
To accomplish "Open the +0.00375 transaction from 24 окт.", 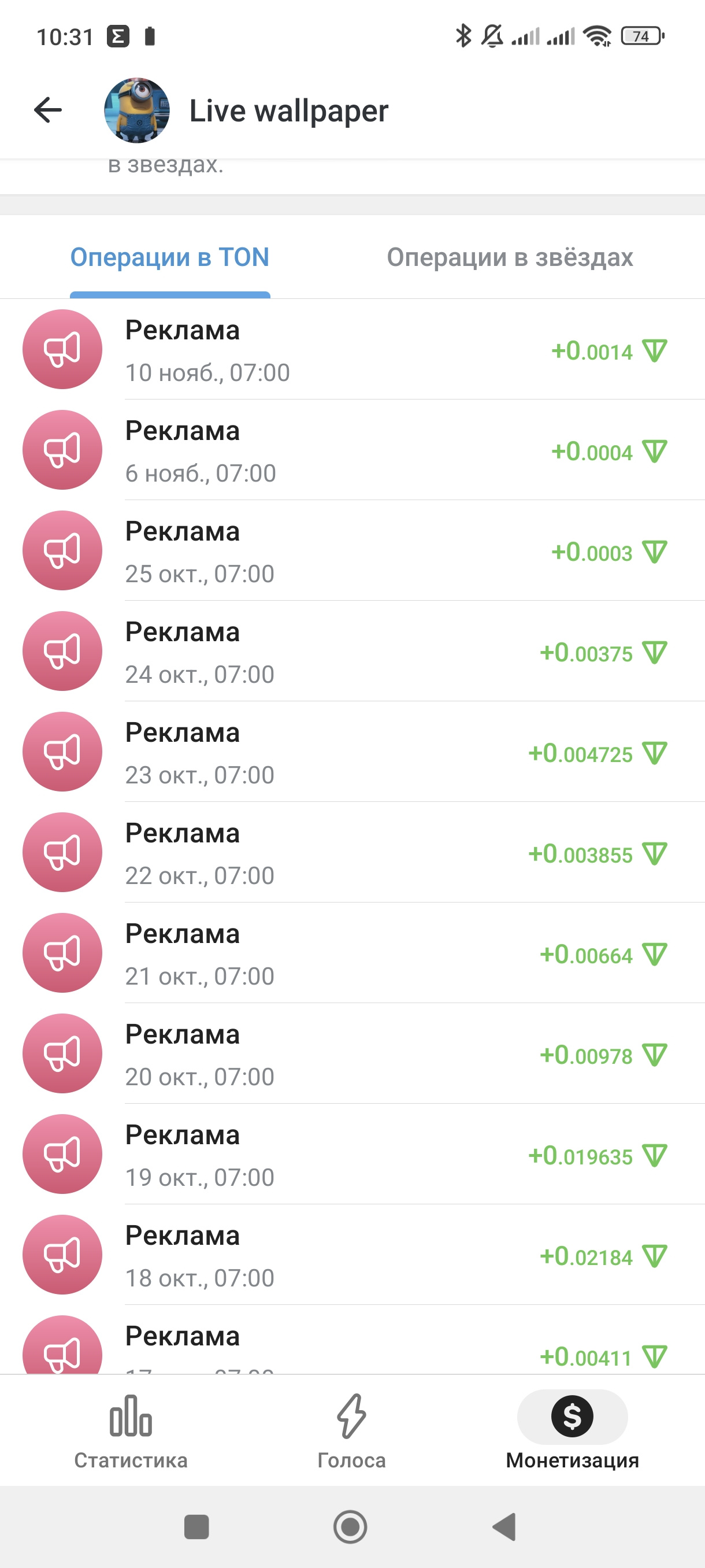I will (x=587, y=653).
